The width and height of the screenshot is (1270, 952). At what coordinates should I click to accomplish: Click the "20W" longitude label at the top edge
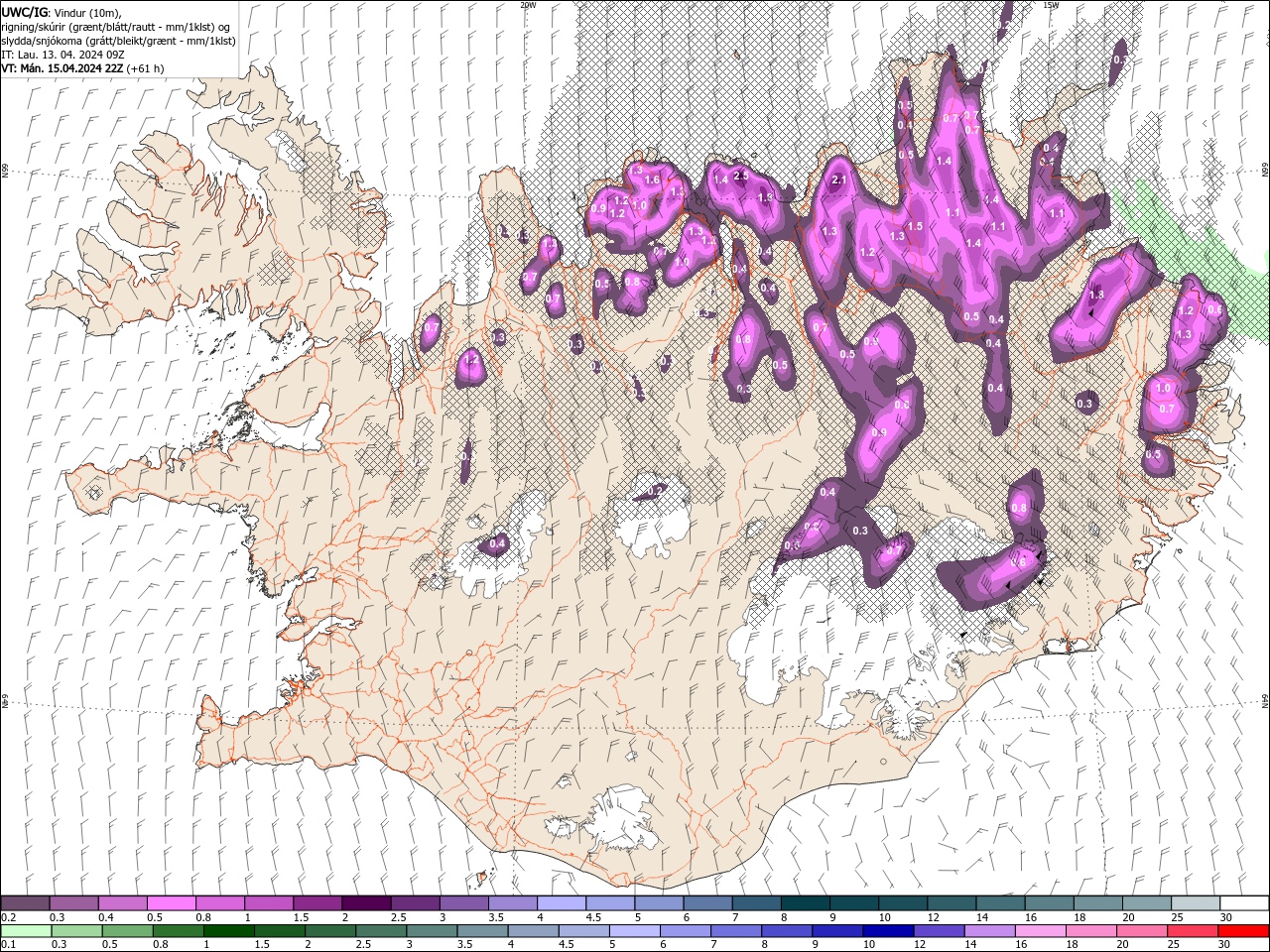pyautogui.click(x=528, y=4)
